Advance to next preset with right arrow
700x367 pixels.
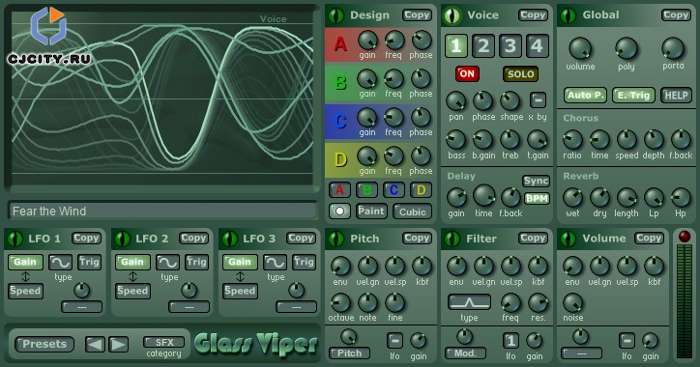coord(118,344)
